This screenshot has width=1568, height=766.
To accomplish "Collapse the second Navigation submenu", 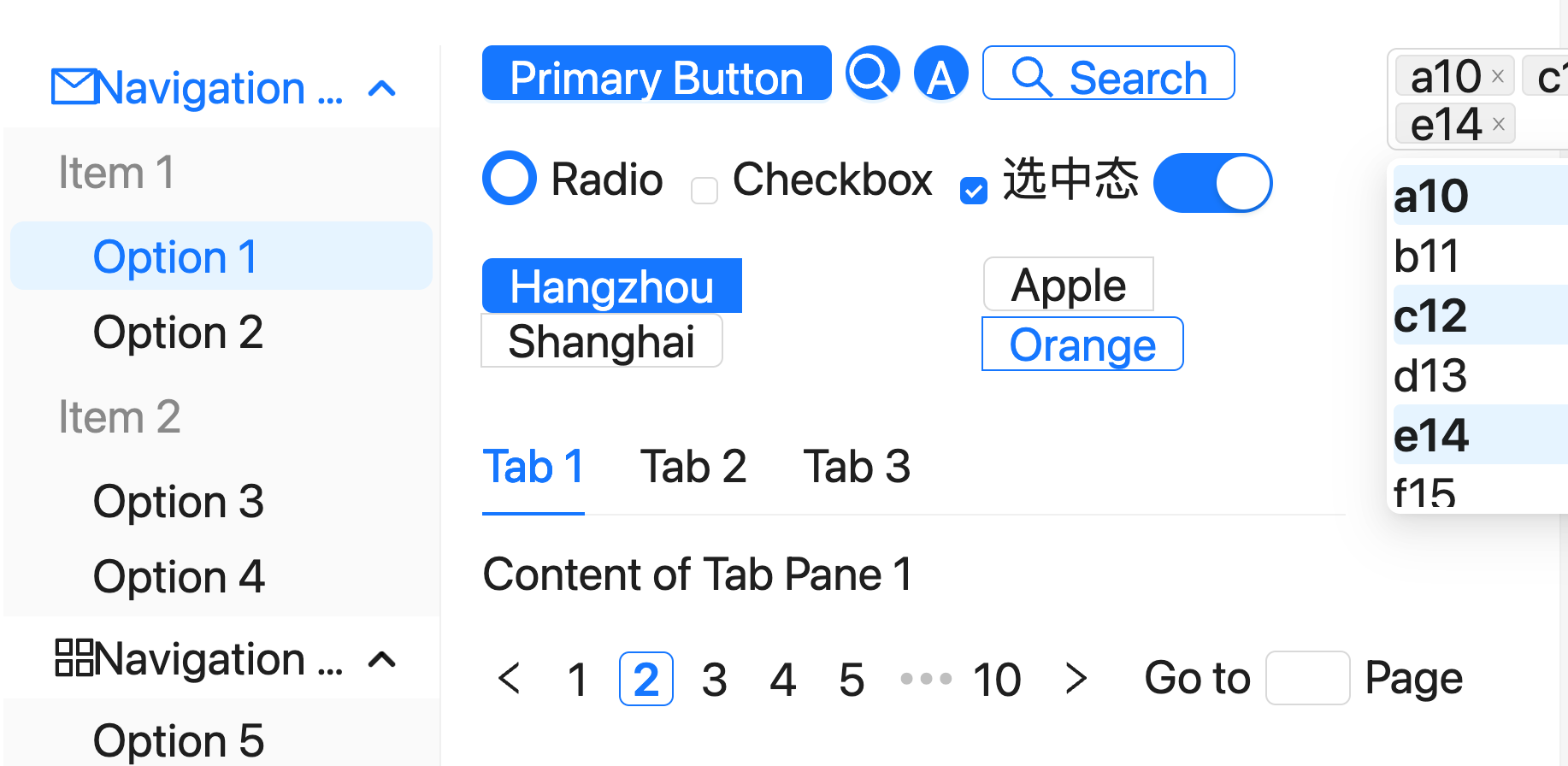I will 382,659.
